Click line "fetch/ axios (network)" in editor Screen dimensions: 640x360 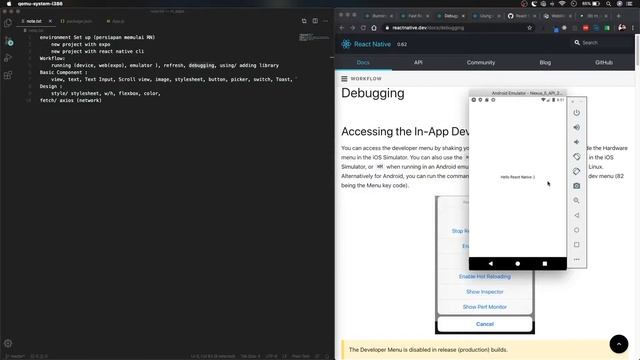[70, 100]
